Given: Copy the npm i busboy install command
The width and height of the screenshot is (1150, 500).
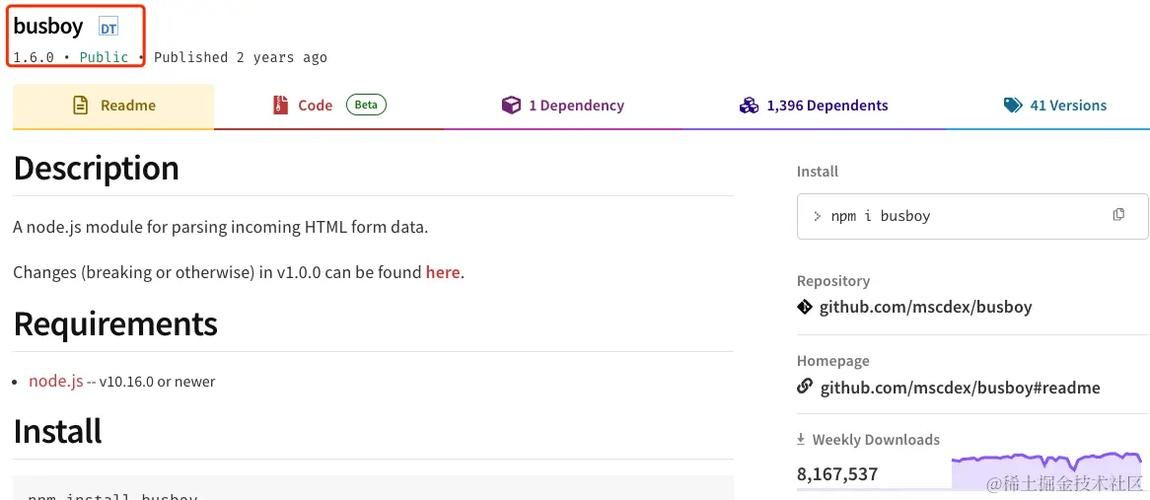Looking at the screenshot, I should click(x=1118, y=214).
